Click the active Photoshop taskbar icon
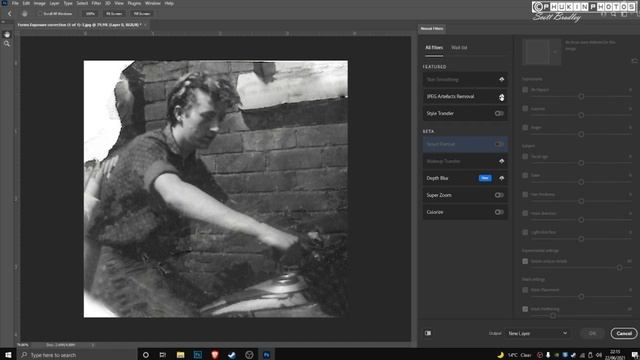The image size is (640, 360). pyautogui.click(x=267, y=355)
